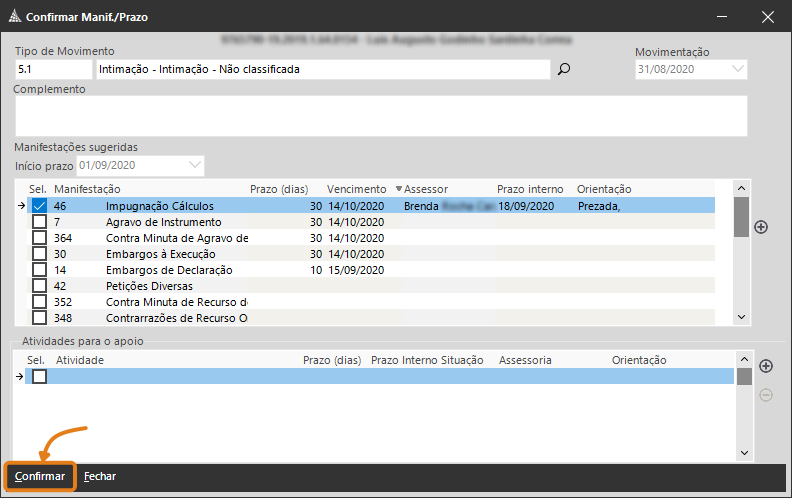Uncheck the Impugnação Cálculos checkbox

pyautogui.click(x=39, y=206)
